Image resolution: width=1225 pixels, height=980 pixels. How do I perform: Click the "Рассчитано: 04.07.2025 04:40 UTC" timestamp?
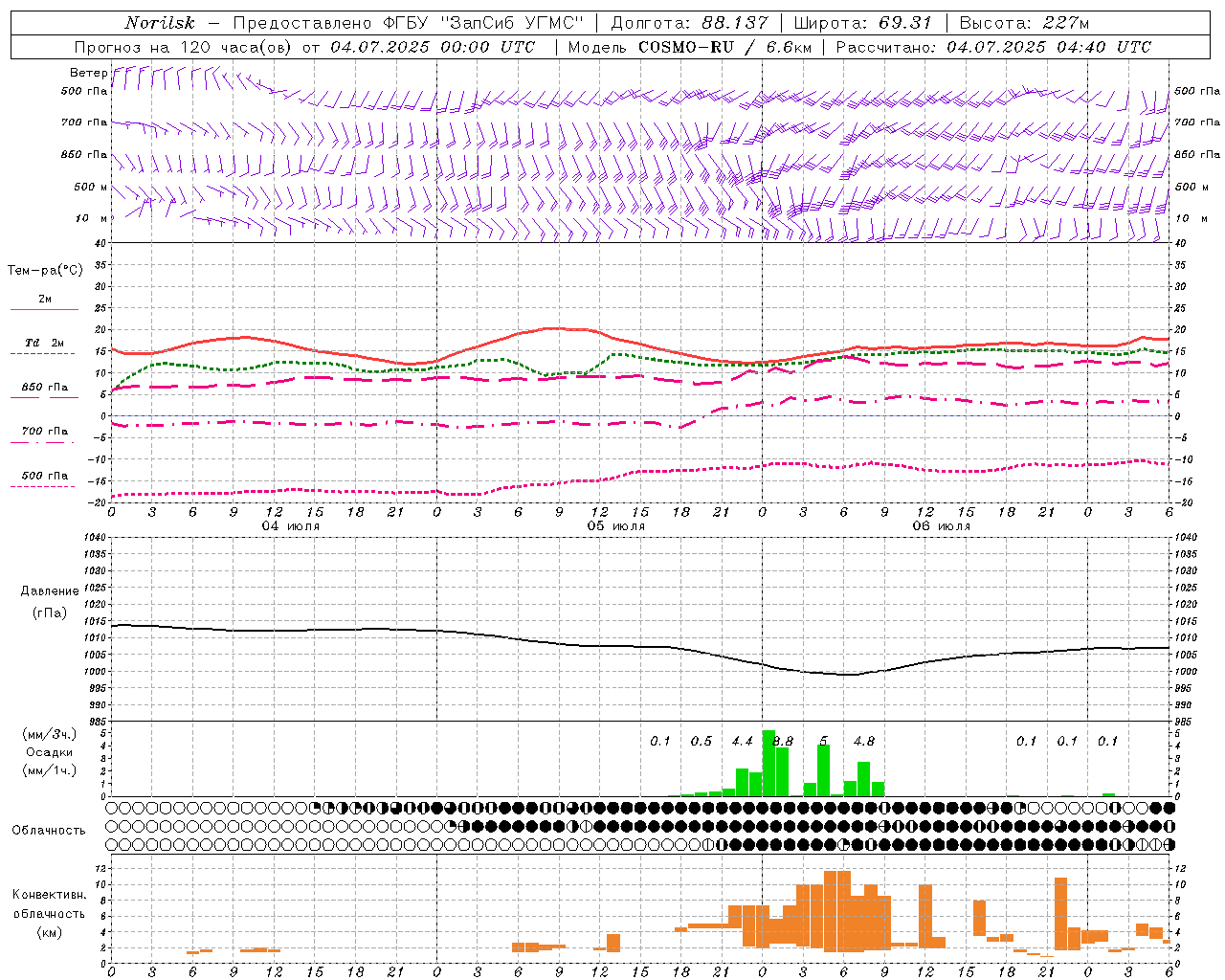tap(993, 47)
